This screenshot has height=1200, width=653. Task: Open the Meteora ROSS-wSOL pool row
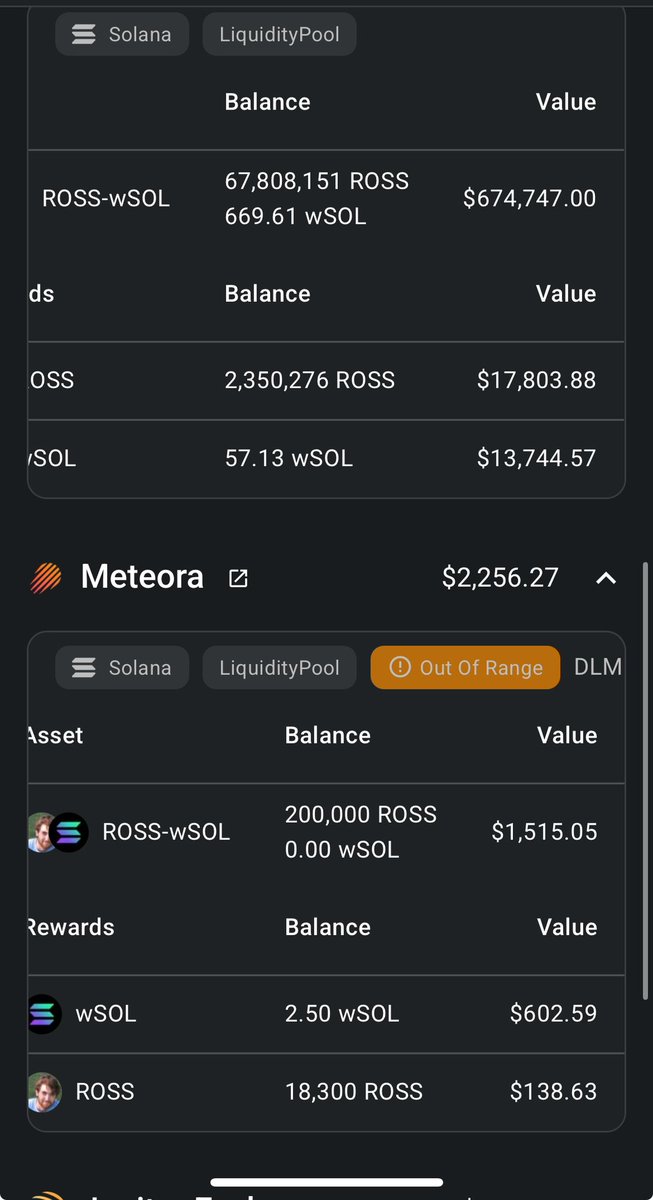tap(326, 832)
